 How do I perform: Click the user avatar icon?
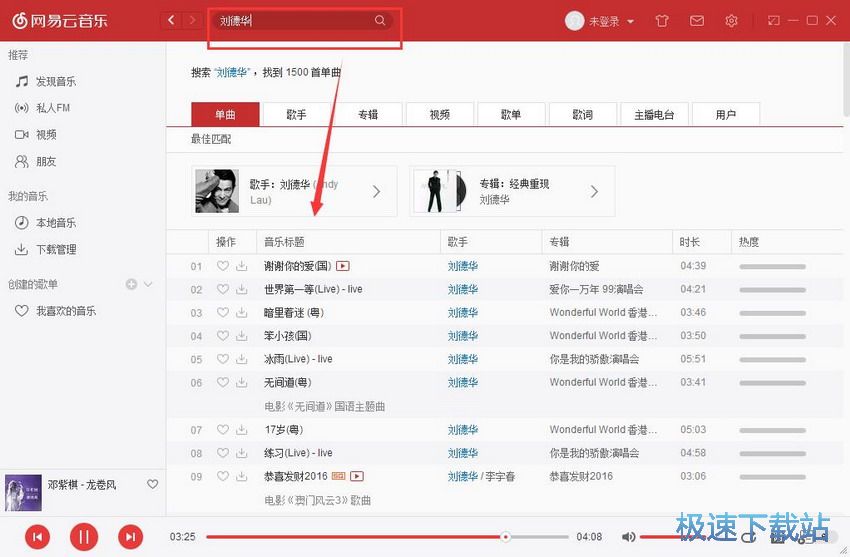[574, 21]
